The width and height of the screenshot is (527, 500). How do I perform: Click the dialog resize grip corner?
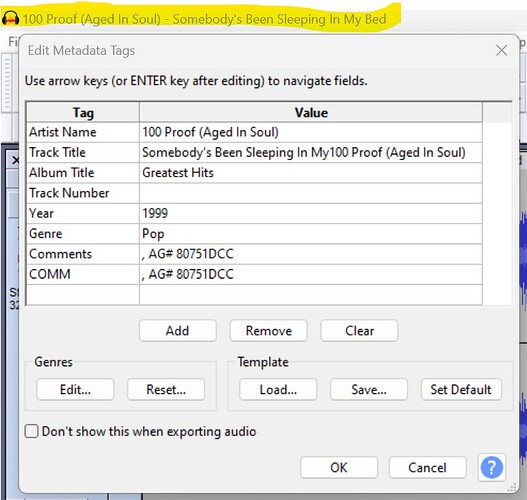tap(513, 488)
